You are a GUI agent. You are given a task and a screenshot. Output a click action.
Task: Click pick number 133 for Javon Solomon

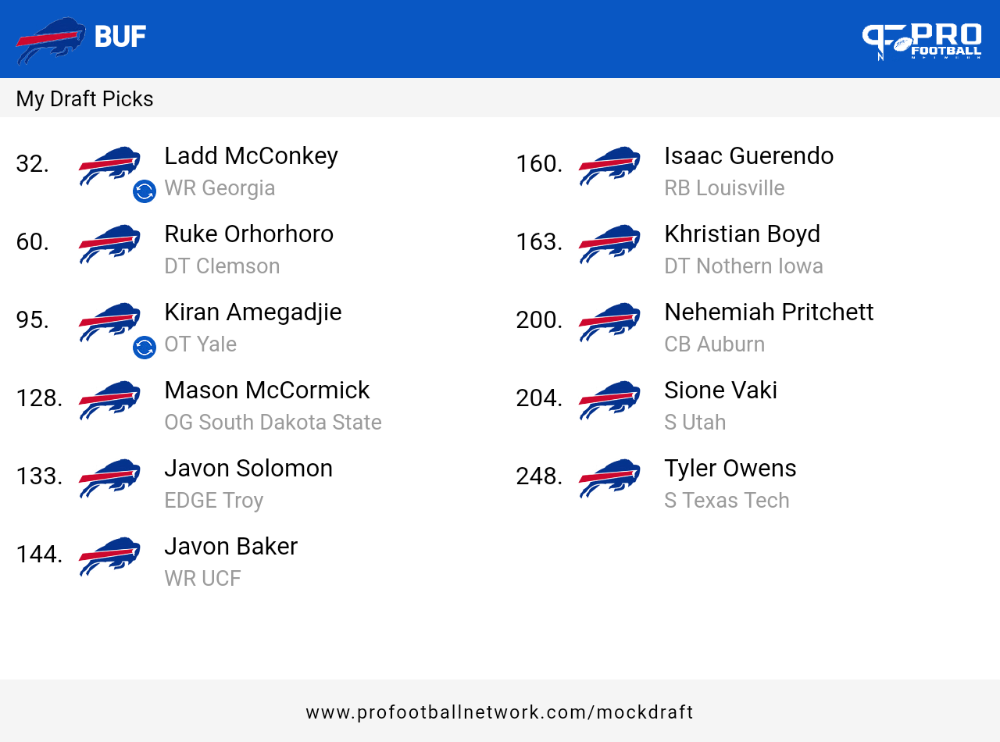40,476
